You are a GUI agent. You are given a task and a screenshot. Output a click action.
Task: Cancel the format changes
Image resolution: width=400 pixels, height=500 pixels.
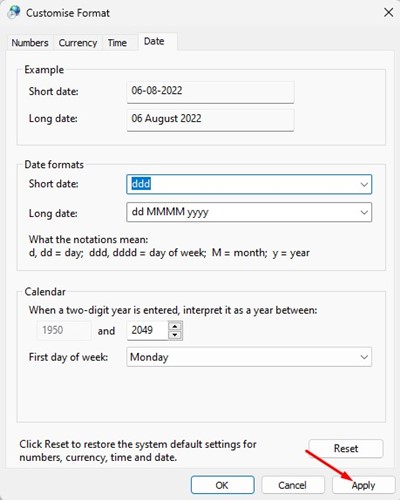point(293,485)
